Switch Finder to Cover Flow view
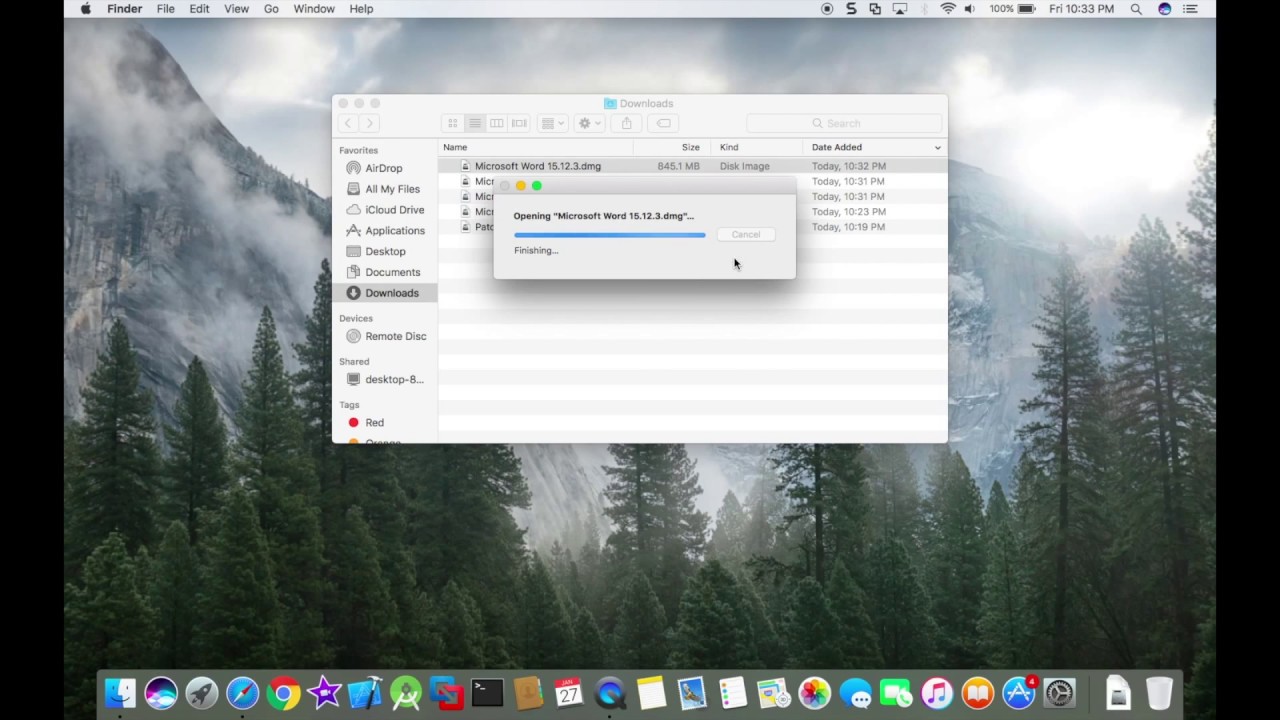The image size is (1280, 720). [519, 123]
